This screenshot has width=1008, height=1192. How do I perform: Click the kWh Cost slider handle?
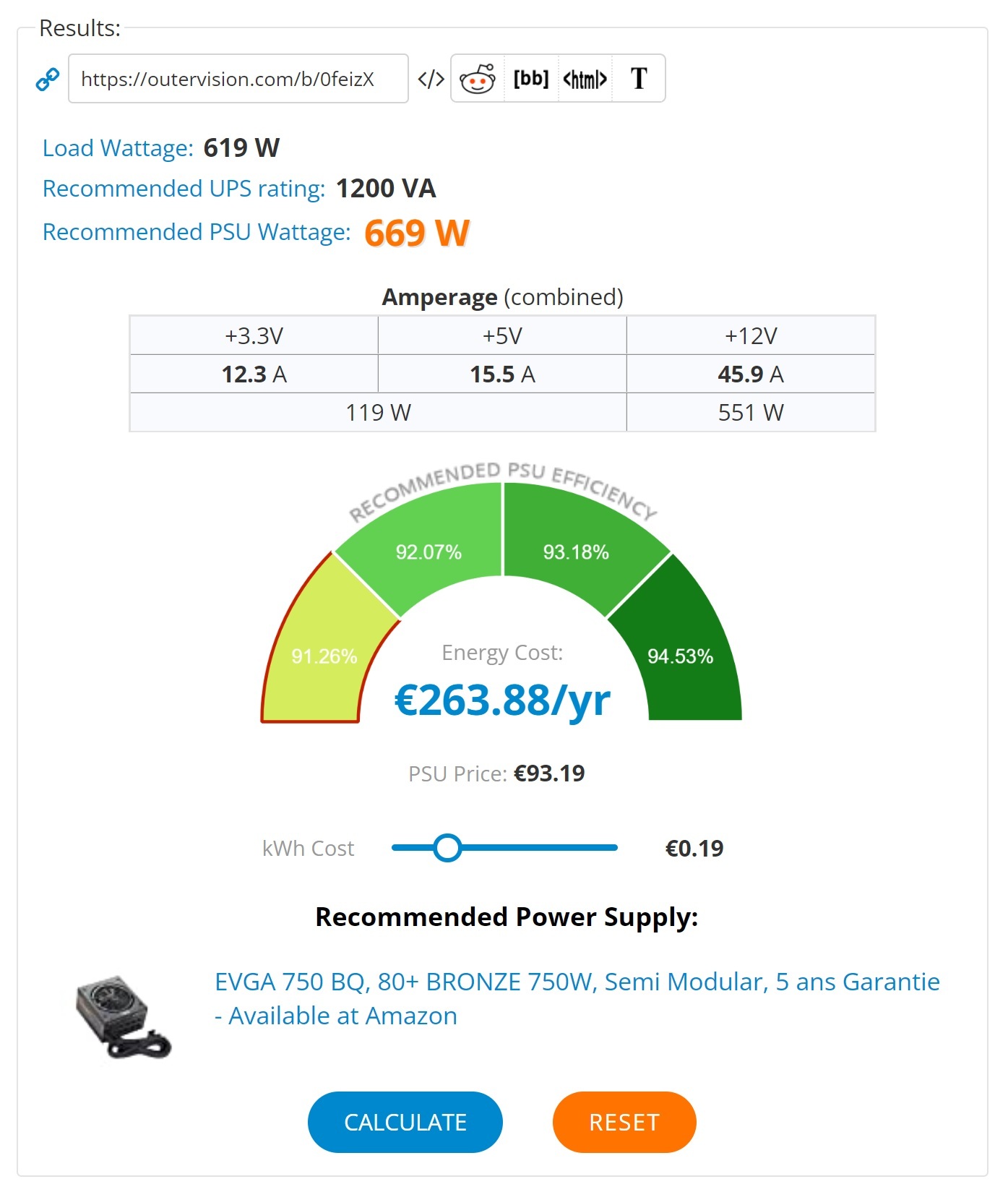(x=447, y=847)
